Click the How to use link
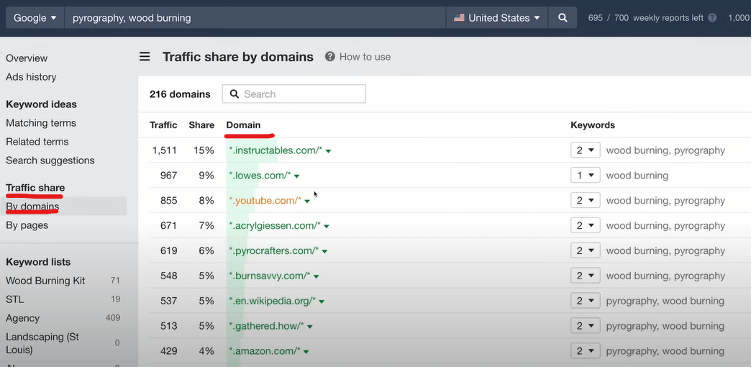 pos(365,57)
